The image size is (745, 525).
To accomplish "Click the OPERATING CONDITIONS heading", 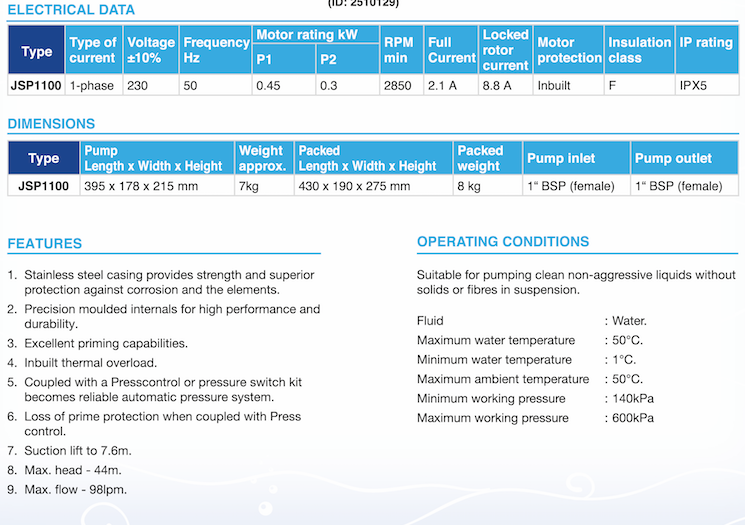I will click(503, 242).
